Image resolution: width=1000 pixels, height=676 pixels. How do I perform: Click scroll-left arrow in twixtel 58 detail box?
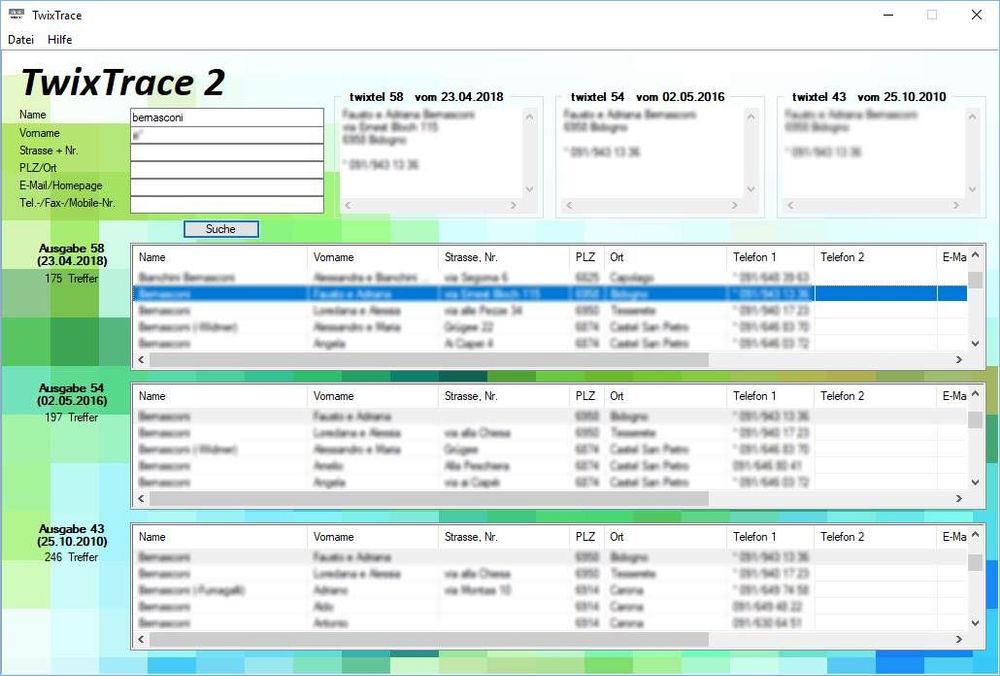coord(348,205)
